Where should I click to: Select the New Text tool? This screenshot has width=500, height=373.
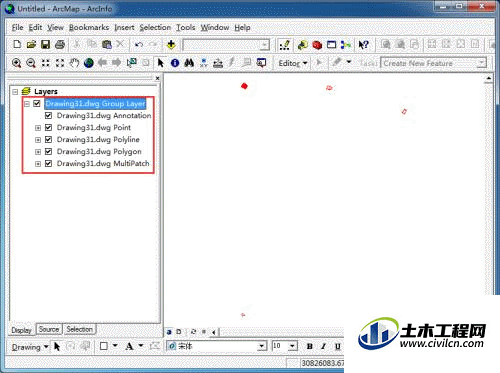coord(129,346)
